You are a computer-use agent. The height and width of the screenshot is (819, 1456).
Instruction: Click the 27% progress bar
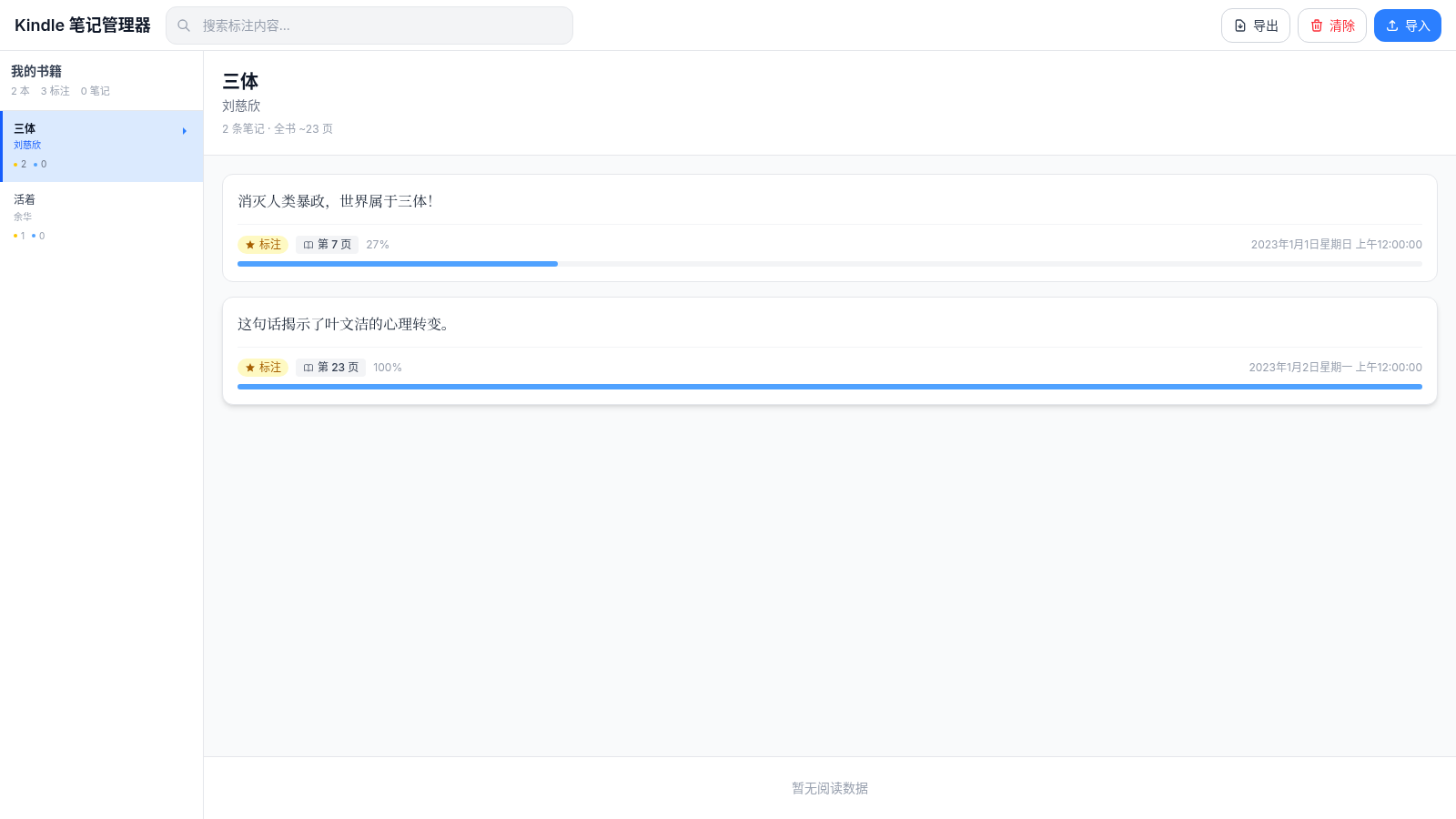coord(830,264)
